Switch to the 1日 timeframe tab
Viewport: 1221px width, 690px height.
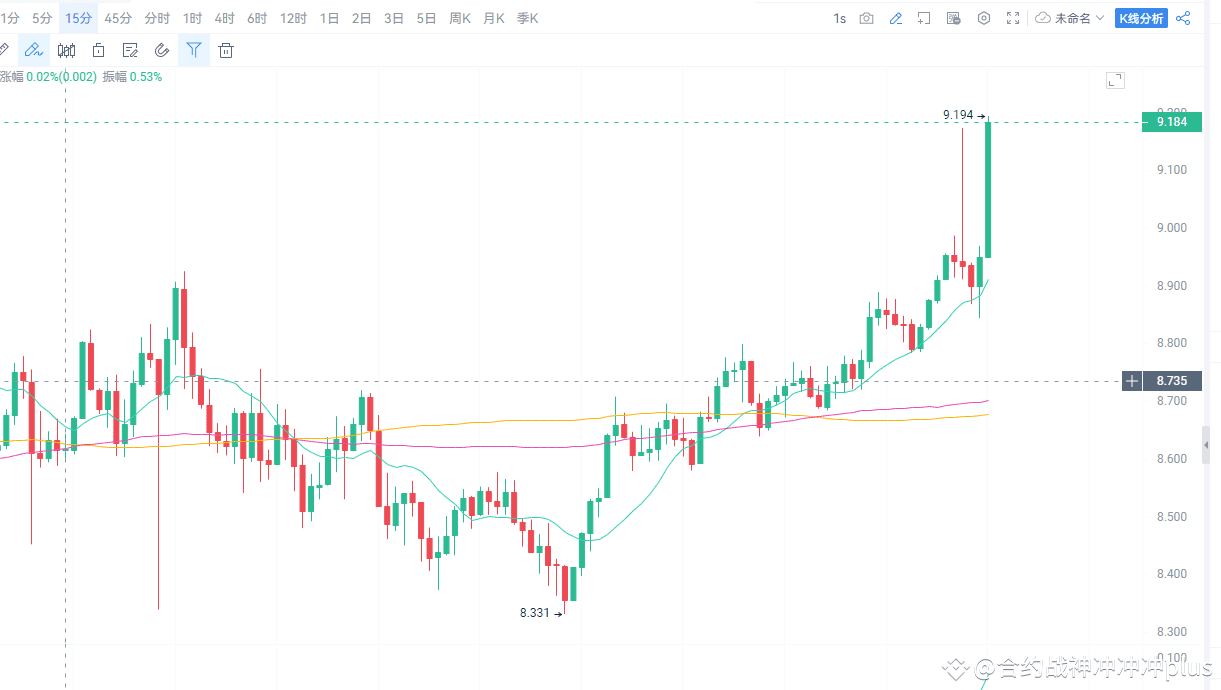pos(329,17)
